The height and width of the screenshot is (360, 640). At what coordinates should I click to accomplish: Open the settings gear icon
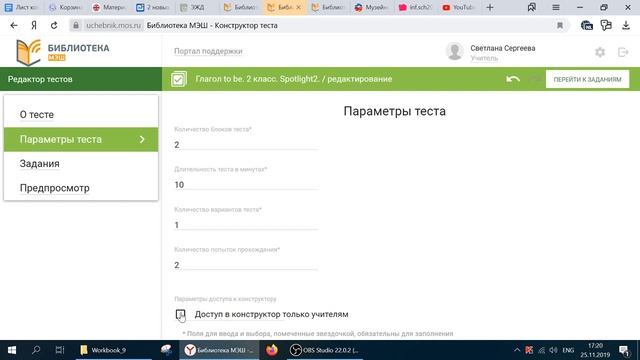600,52
